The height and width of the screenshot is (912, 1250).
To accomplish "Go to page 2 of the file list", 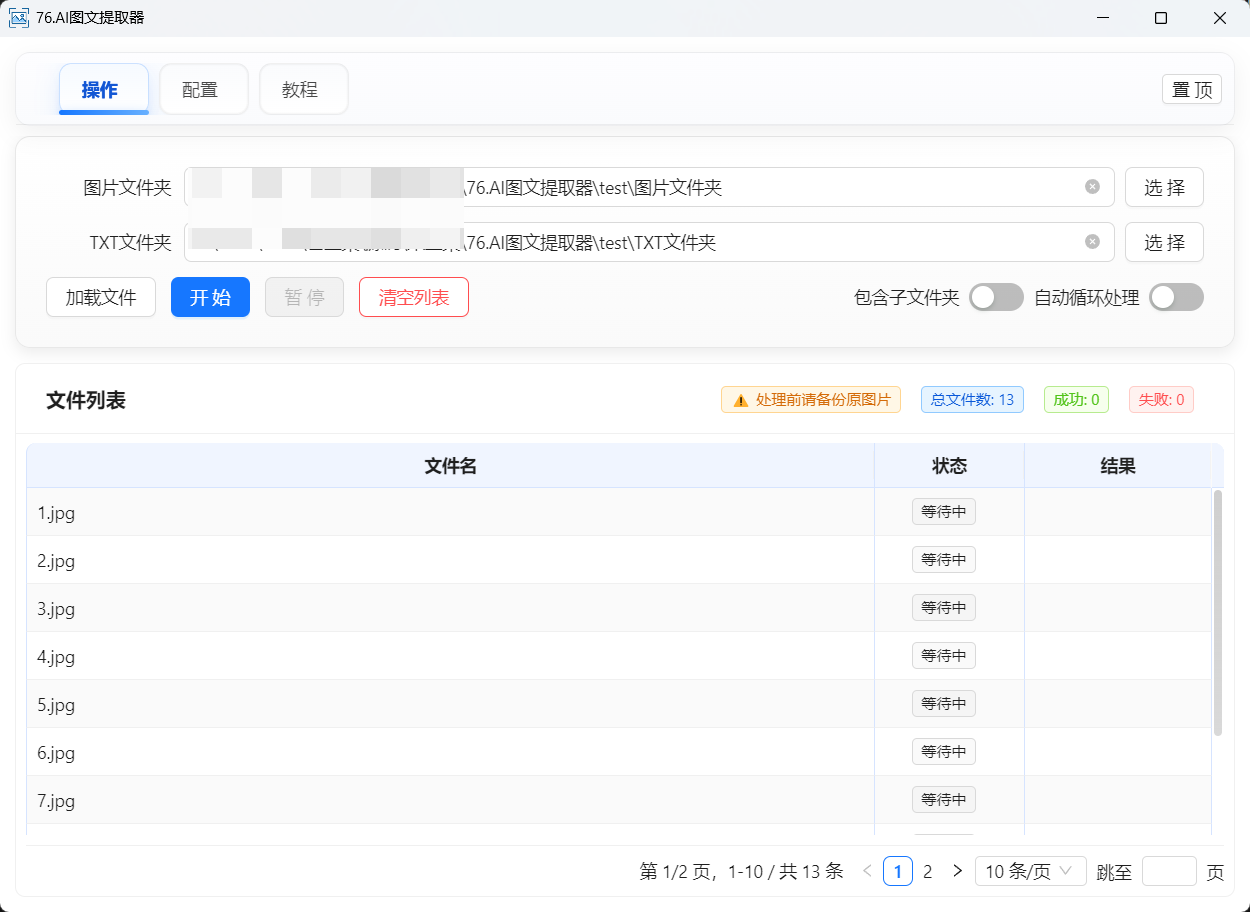I will pyautogui.click(x=928, y=871).
